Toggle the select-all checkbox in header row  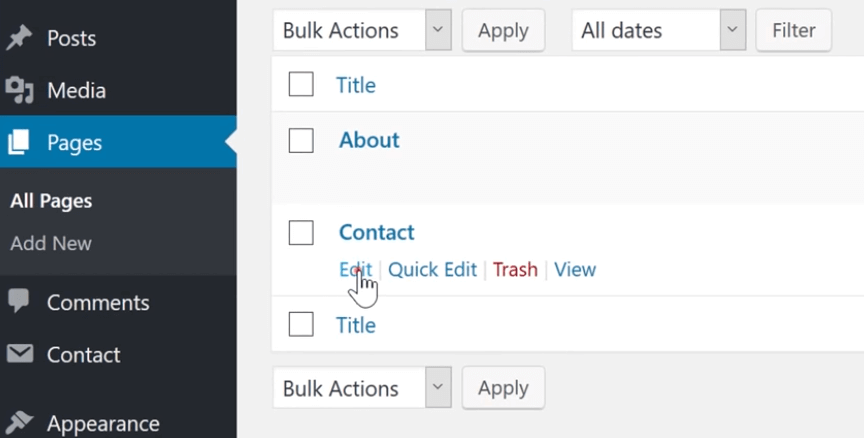[x=301, y=84]
